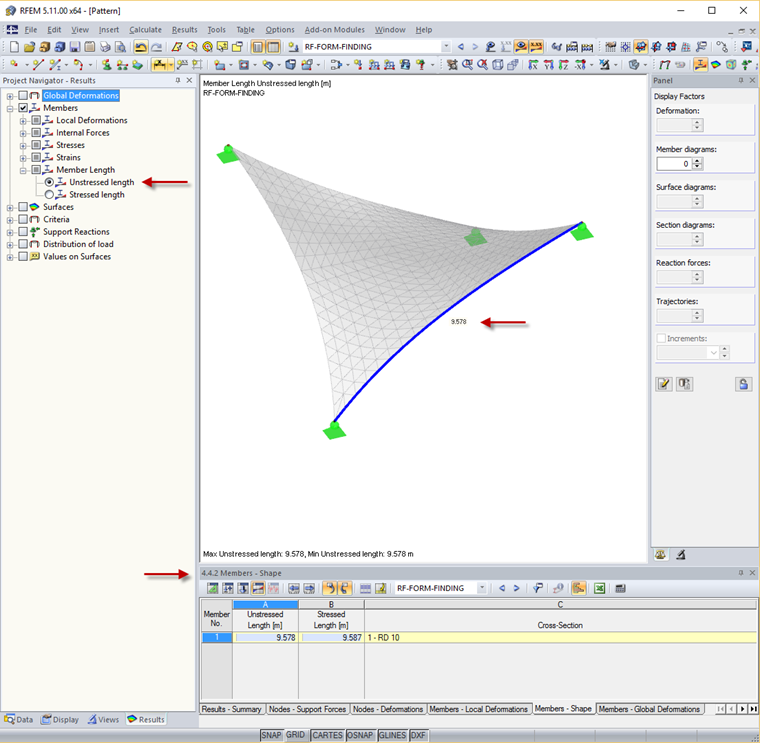Click the colored surface results icon at toolbar right

pos(715,64)
